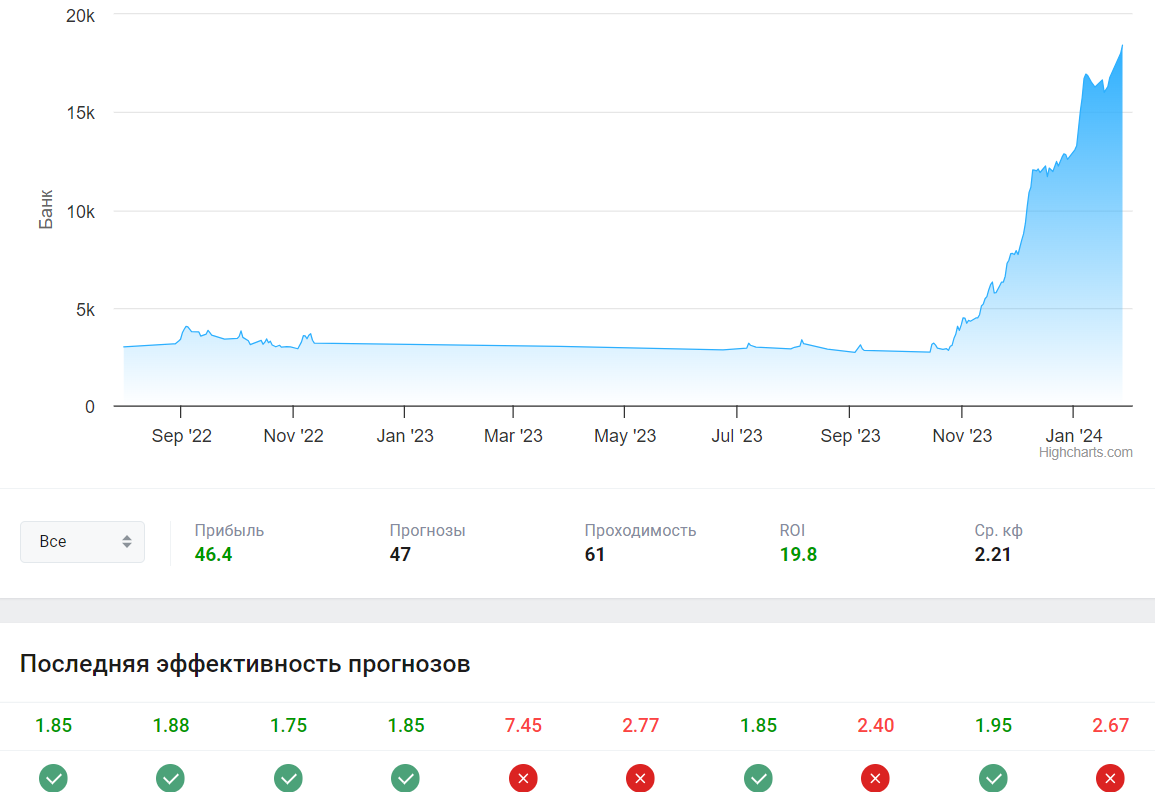Select the Прибыль statistic showing 46.4
This screenshot has height=805, width=1155.
[213, 554]
